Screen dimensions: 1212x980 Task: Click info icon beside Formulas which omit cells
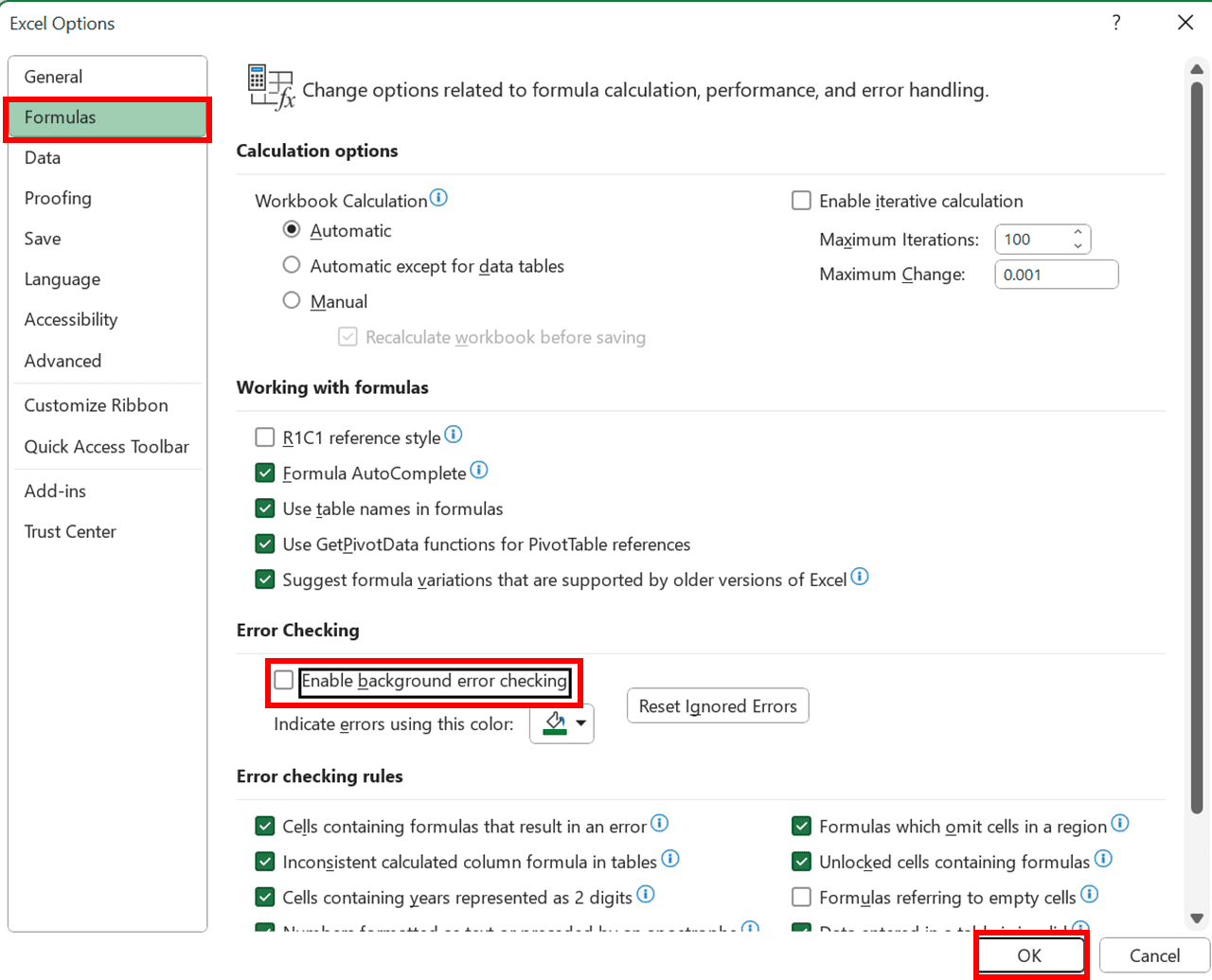[1120, 824]
